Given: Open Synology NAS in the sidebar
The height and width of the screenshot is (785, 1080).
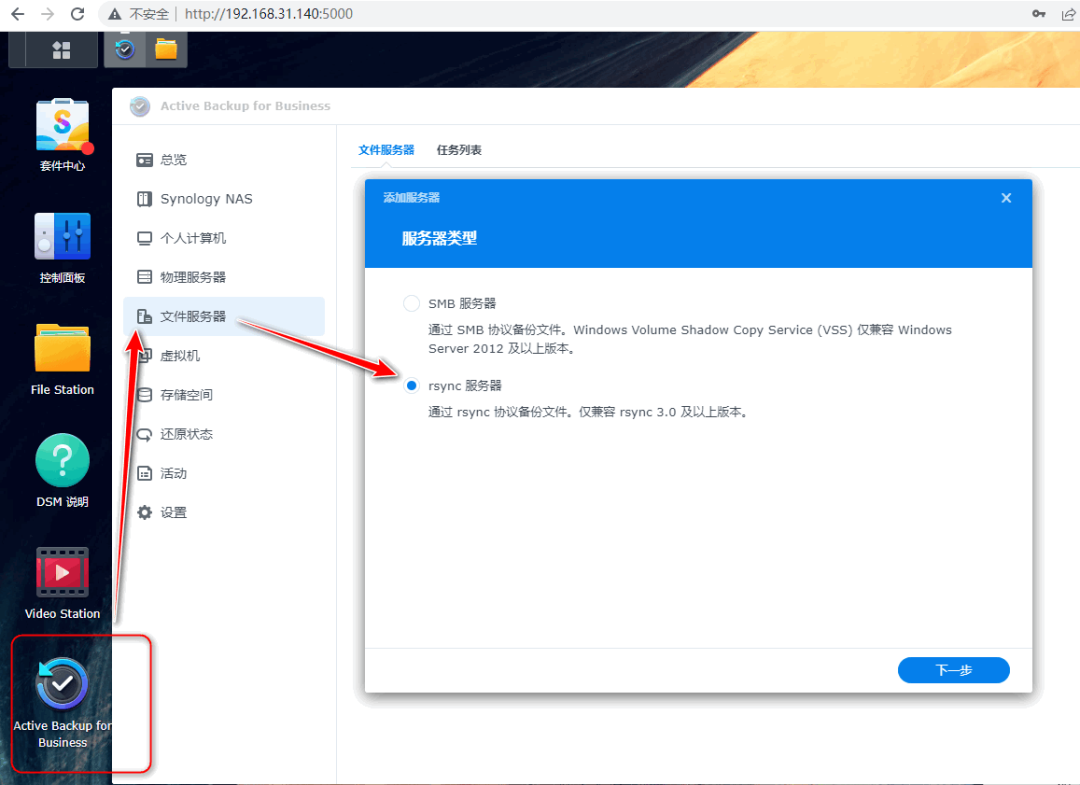Looking at the screenshot, I should click(224, 199).
